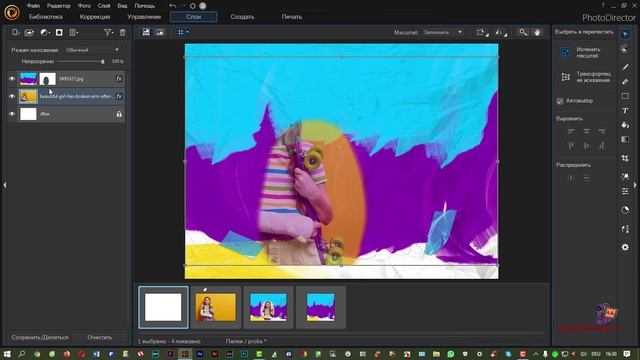Open the Файл menu
640x360 pixels.
[33, 6]
